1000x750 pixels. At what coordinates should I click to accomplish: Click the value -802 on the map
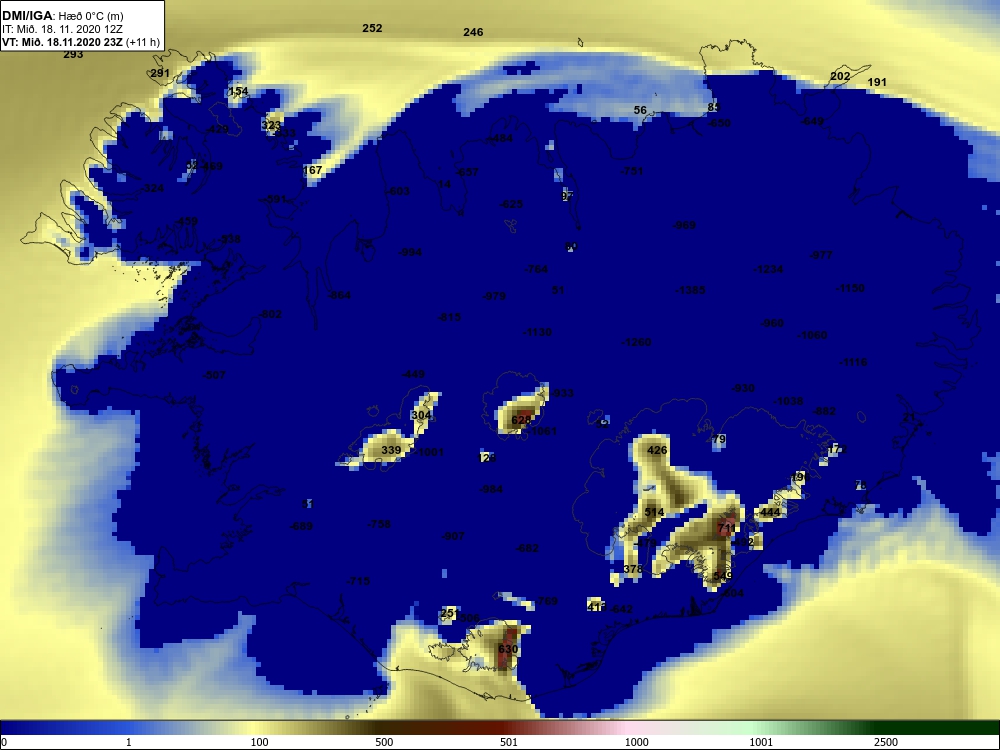click(x=270, y=314)
